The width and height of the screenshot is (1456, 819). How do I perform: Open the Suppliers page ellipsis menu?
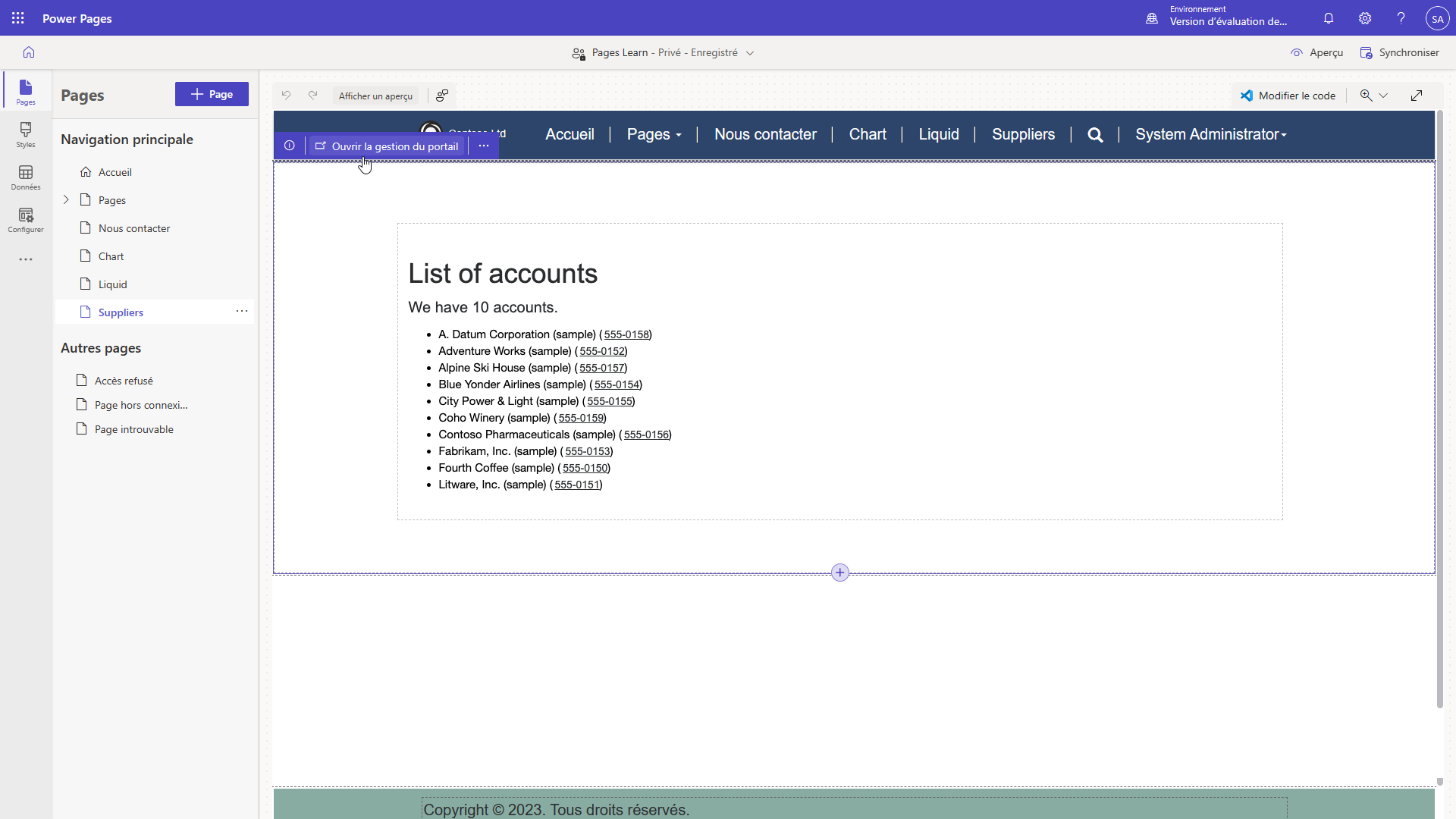pos(242,312)
